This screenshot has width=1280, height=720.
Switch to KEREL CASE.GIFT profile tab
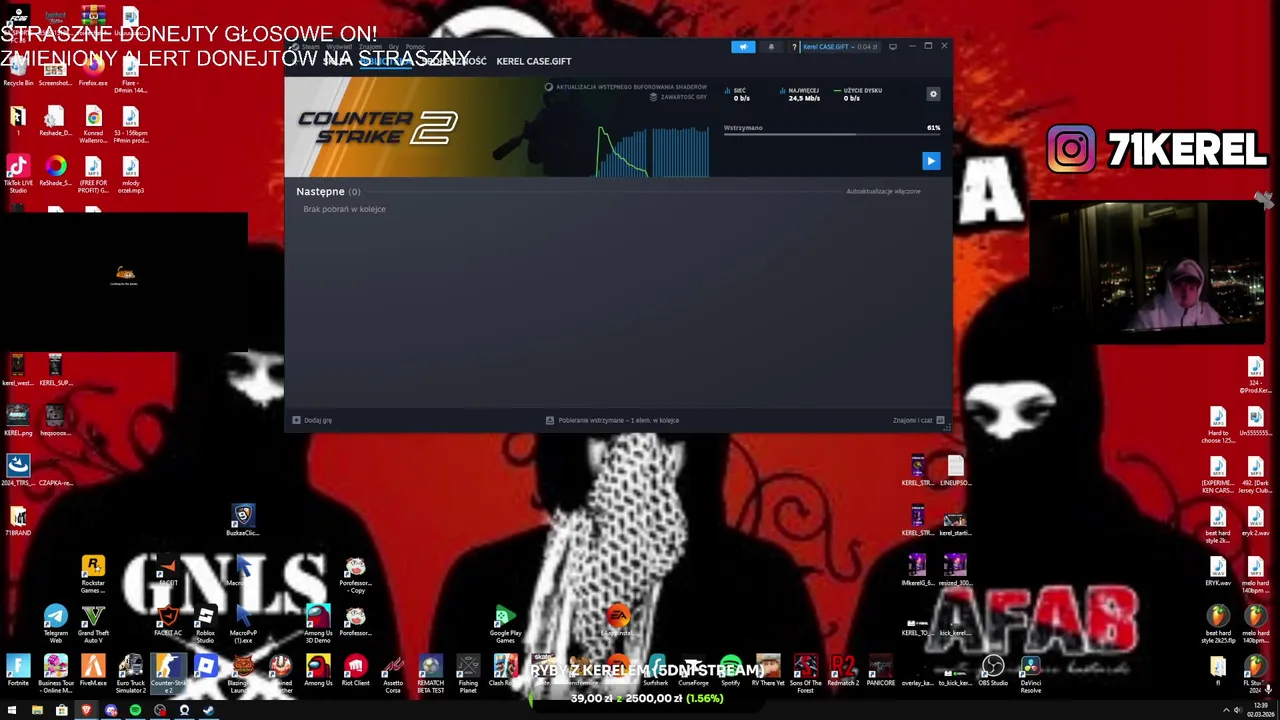pyautogui.click(x=534, y=61)
